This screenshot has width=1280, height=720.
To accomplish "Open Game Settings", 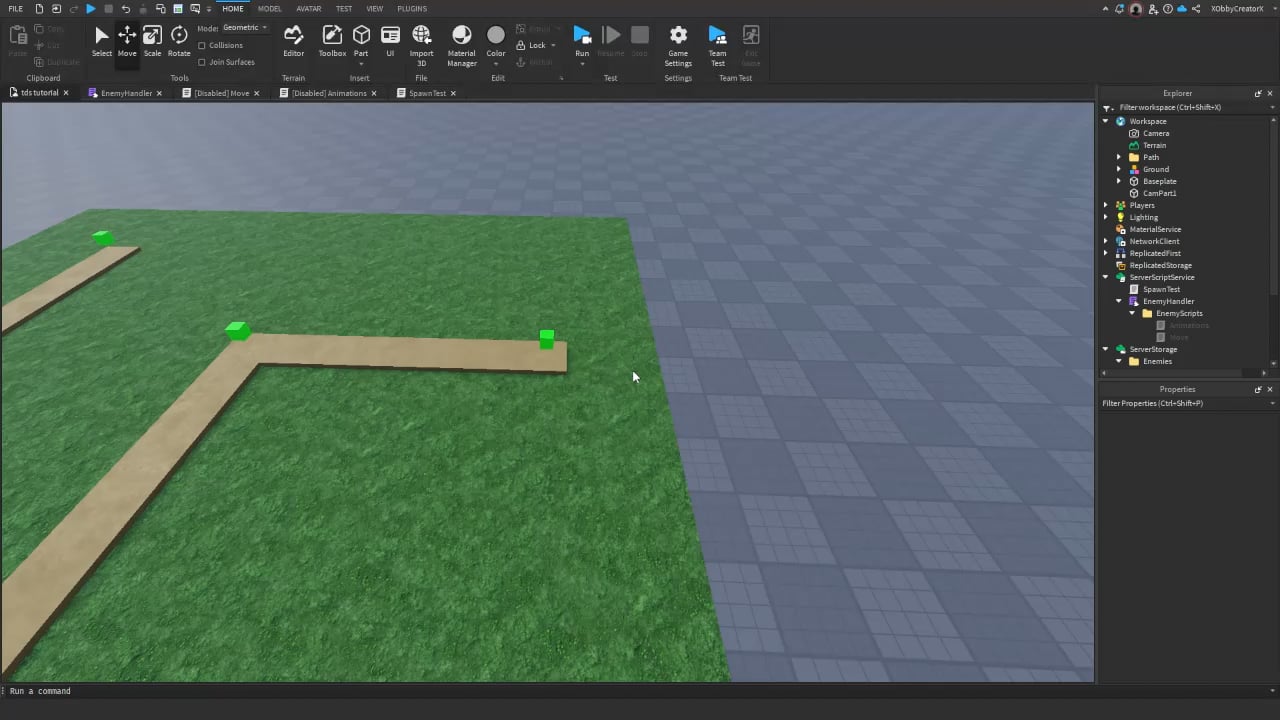I will [x=678, y=46].
